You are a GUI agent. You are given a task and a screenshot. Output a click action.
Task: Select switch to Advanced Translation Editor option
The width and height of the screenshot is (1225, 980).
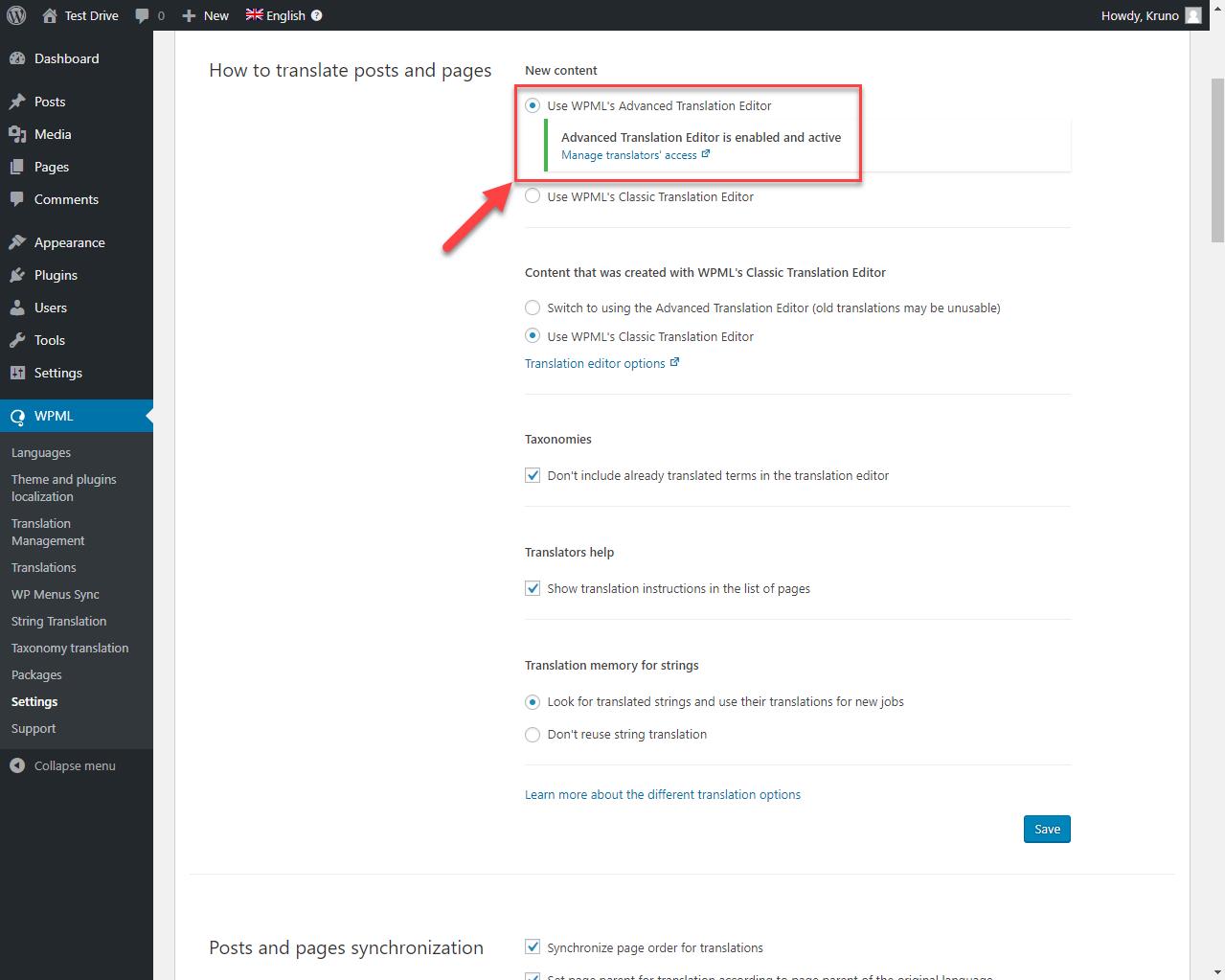point(533,308)
